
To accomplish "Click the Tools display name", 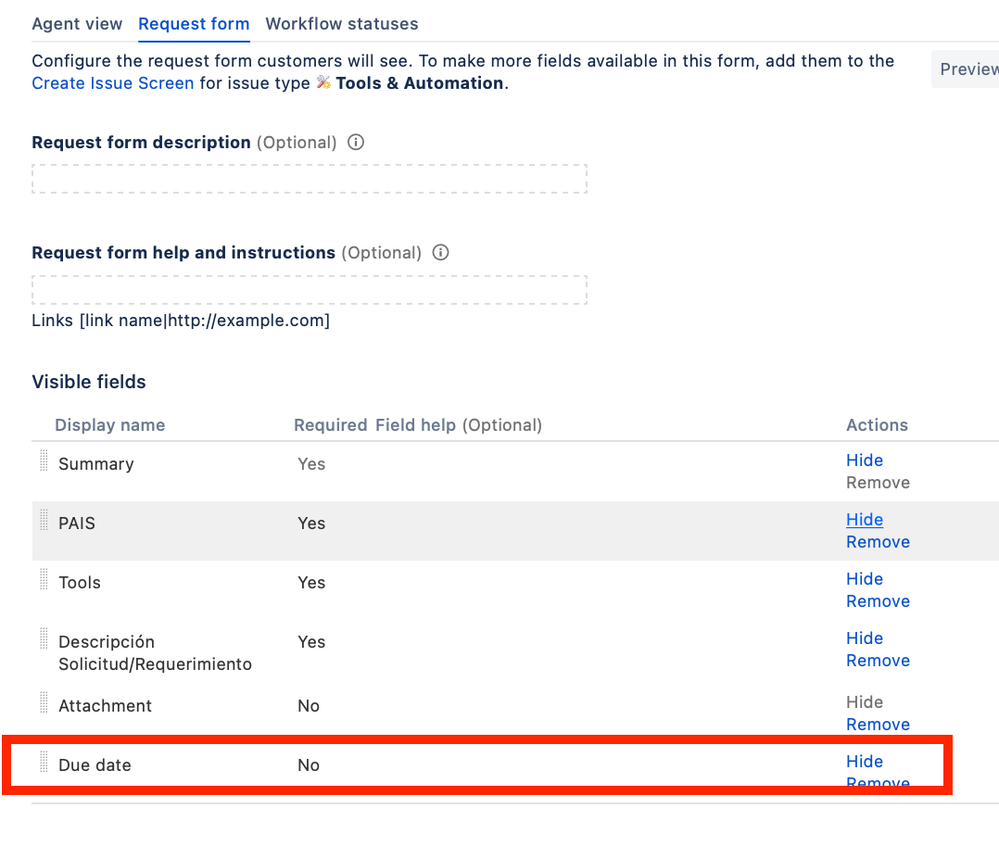I will (80, 582).
